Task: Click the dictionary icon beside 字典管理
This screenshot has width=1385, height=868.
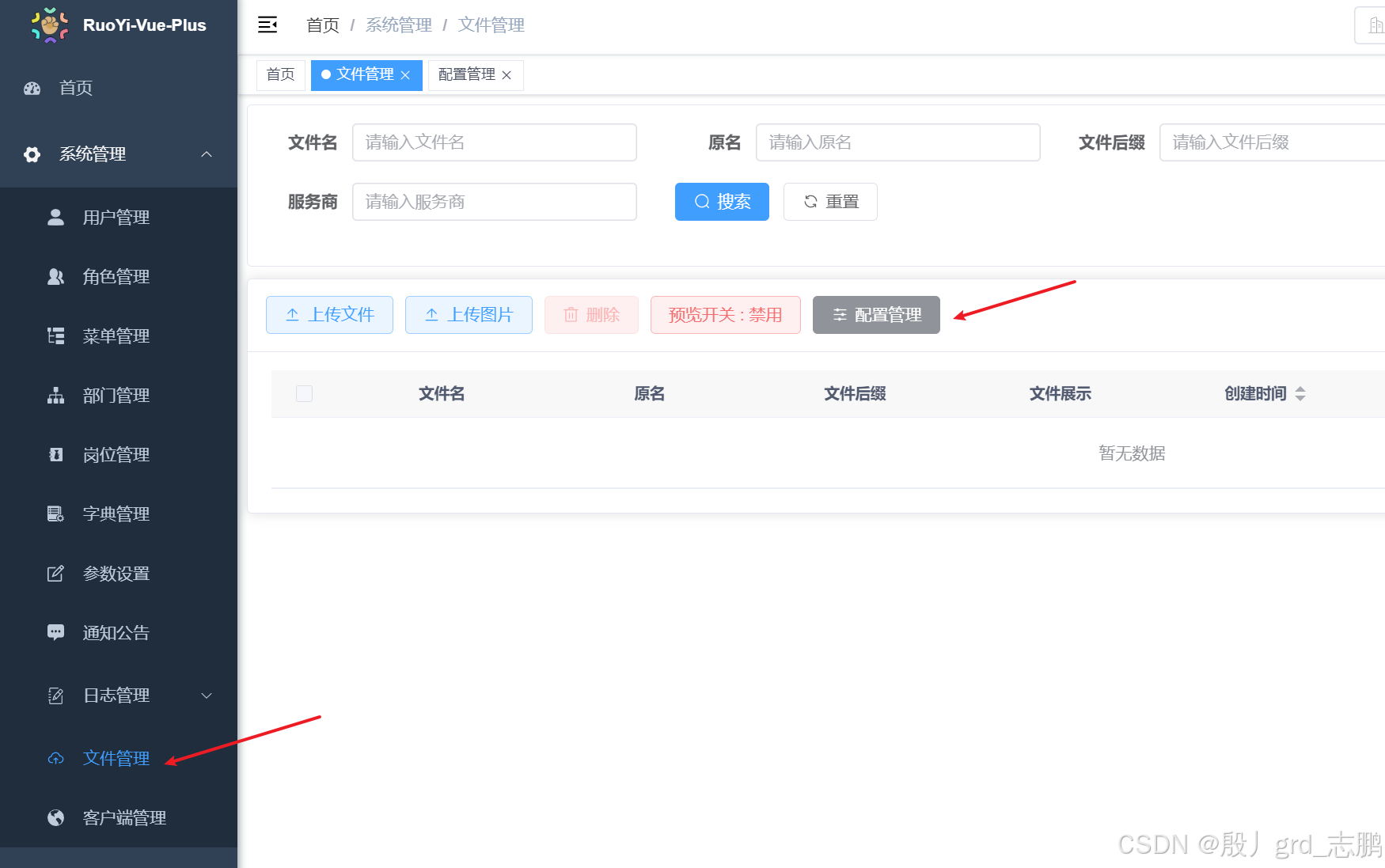Action: pyautogui.click(x=55, y=514)
